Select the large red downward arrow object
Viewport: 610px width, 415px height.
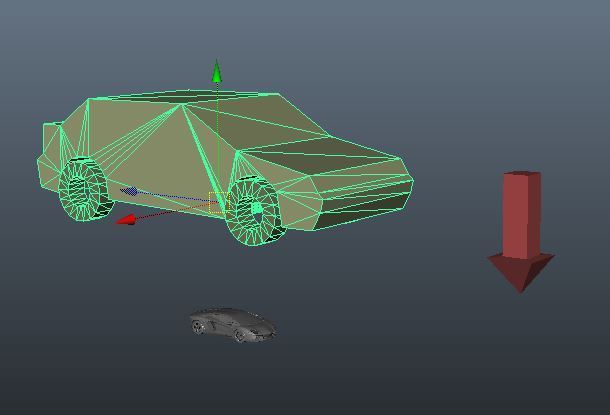tap(521, 231)
